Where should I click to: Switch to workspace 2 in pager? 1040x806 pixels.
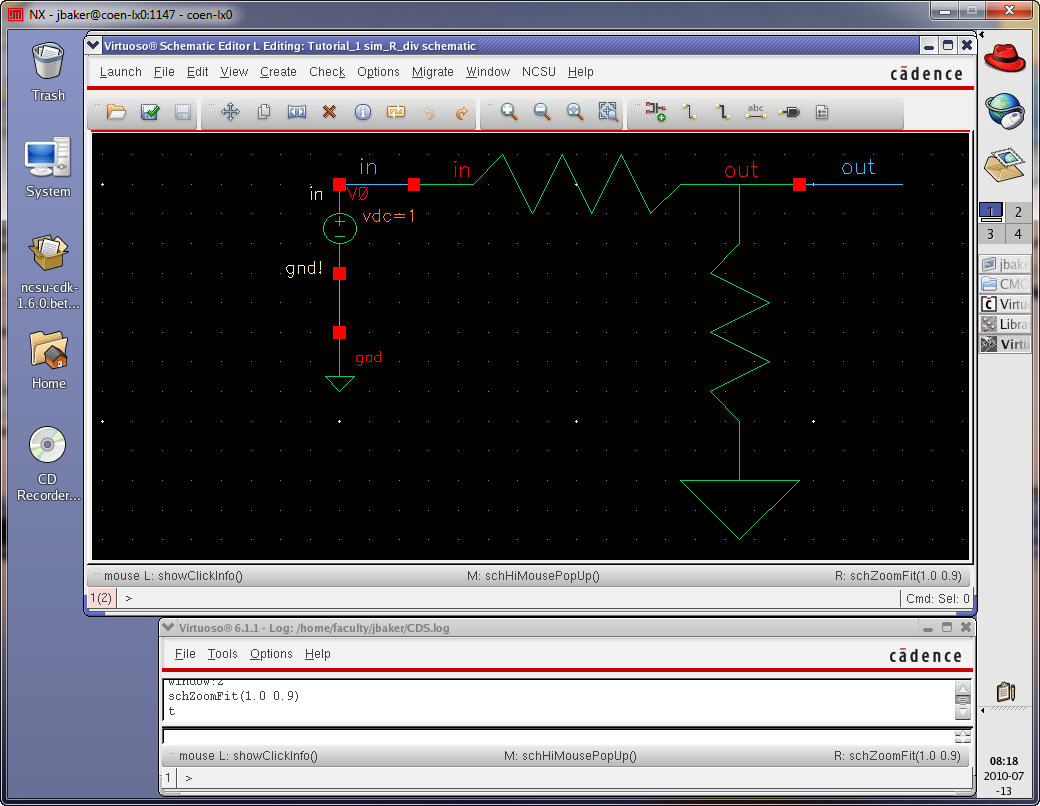pyautogui.click(x=1018, y=212)
